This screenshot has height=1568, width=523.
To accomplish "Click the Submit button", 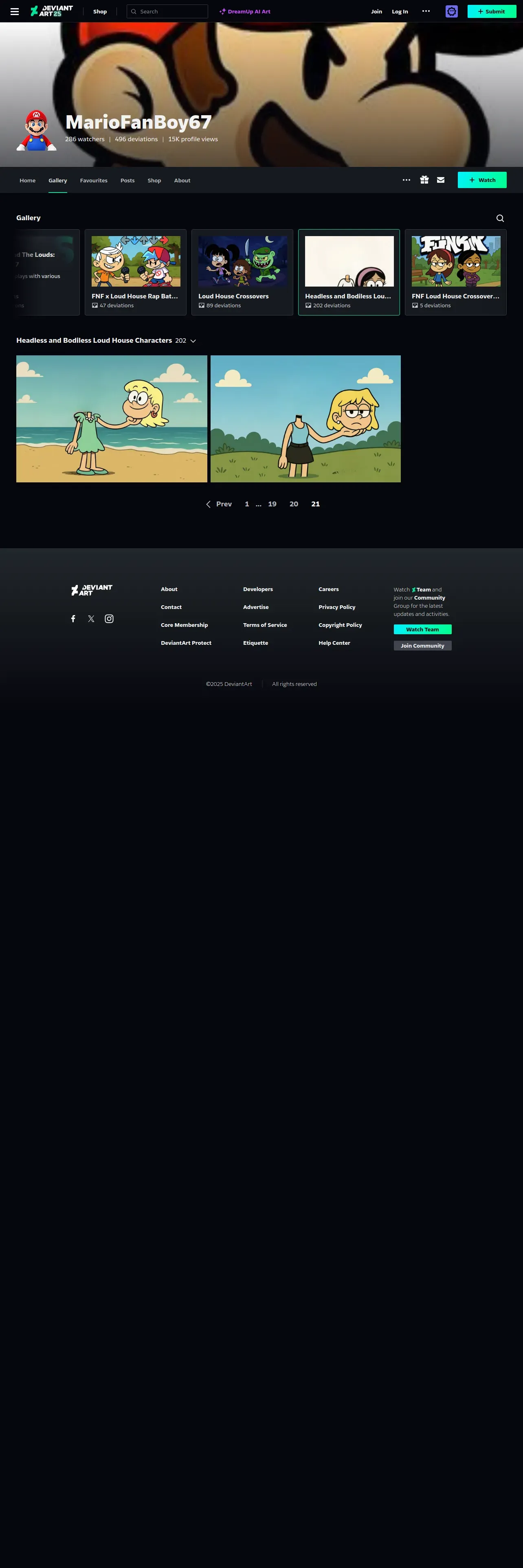I will pyautogui.click(x=491, y=11).
